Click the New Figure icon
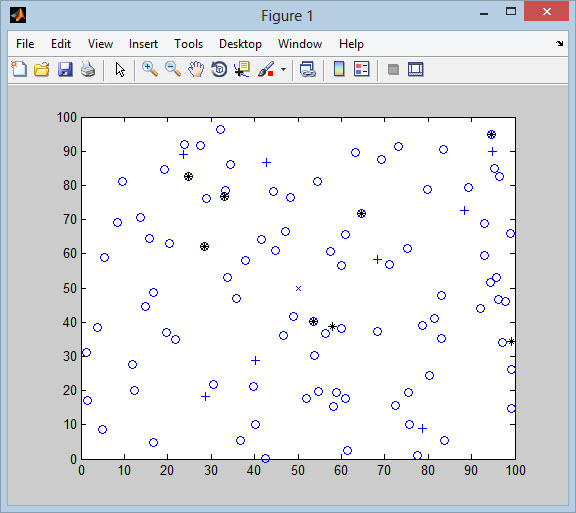Viewport: 576px width, 513px height. pyautogui.click(x=19, y=69)
